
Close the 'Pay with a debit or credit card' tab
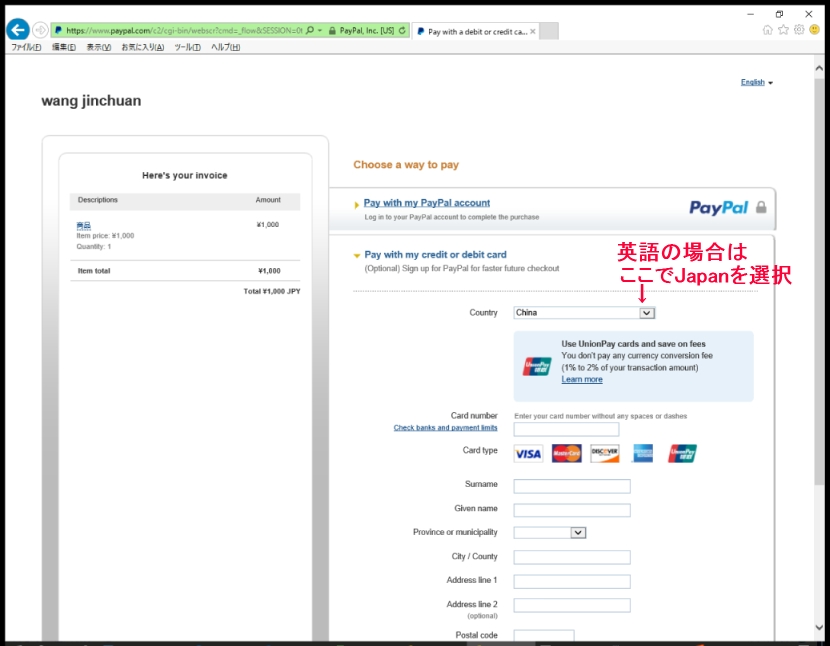[x=533, y=32]
